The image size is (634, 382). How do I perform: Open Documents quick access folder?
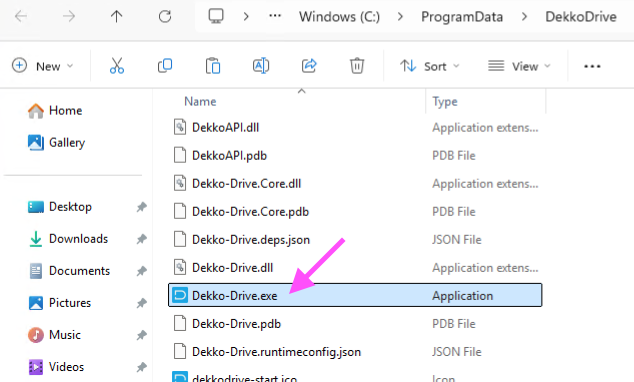[69, 270]
